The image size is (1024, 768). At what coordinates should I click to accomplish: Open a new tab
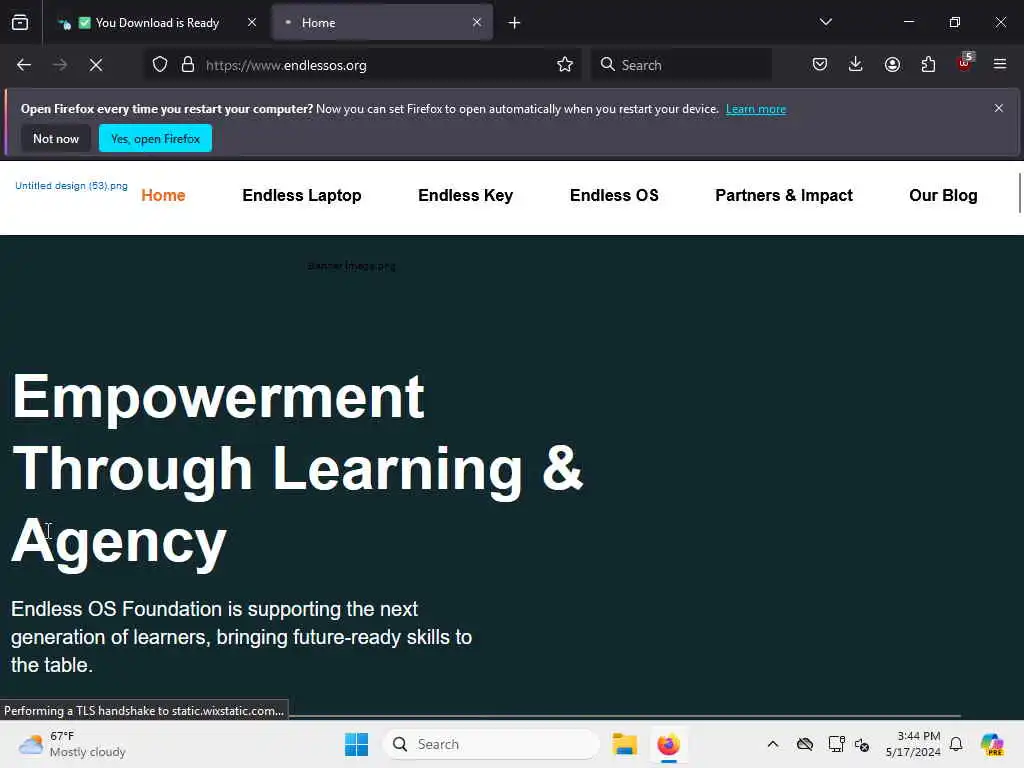click(x=515, y=23)
